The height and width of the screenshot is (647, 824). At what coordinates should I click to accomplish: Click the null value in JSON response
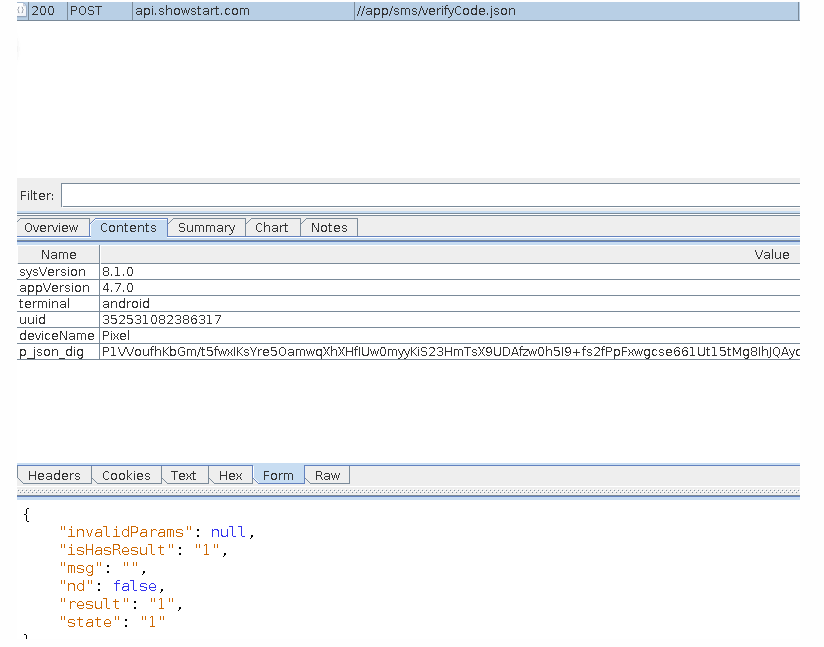228,532
